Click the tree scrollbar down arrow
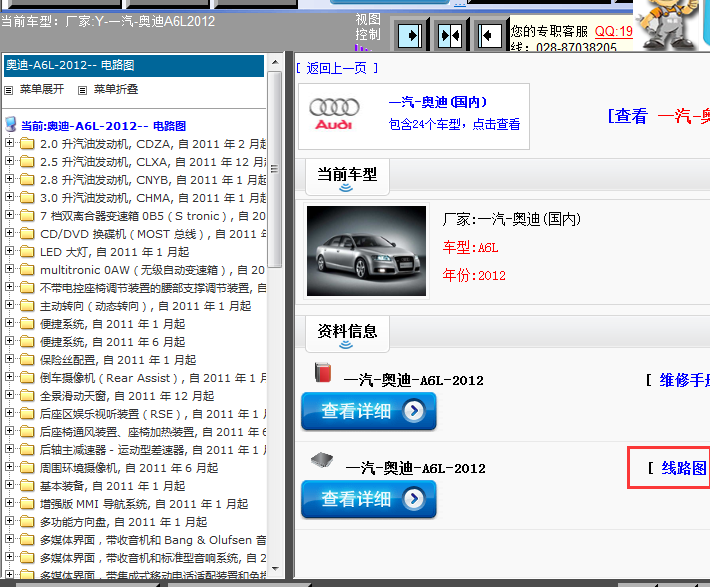Image resolution: width=710 pixels, height=587 pixels. pyautogui.click(x=275, y=568)
